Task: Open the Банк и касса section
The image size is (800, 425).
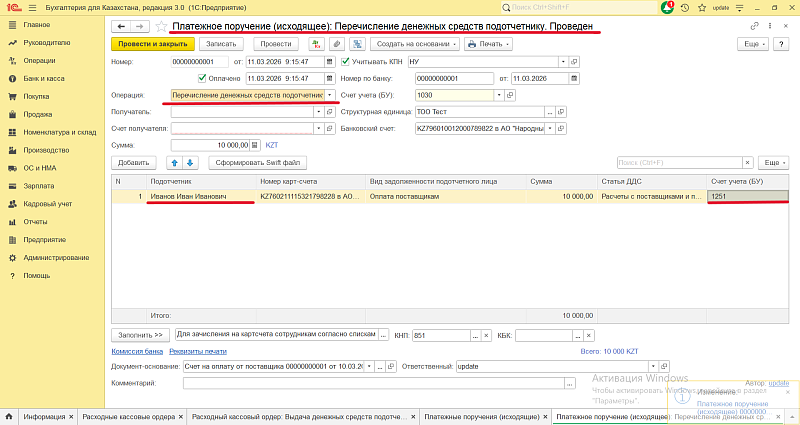Action: [44, 78]
